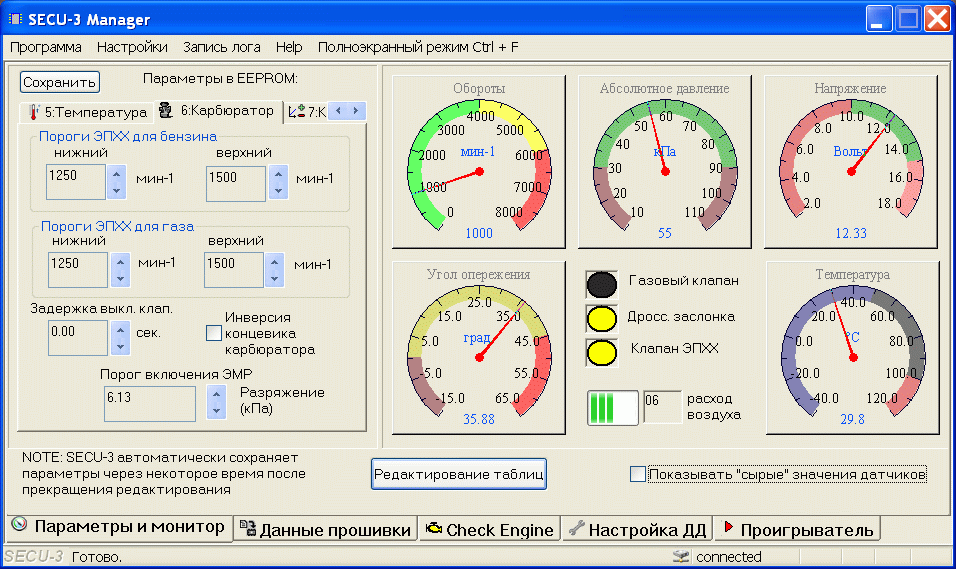Switch to the Данные прошивки tab
This screenshot has width=956, height=569.
pyautogui.click(x=325, y=529)
